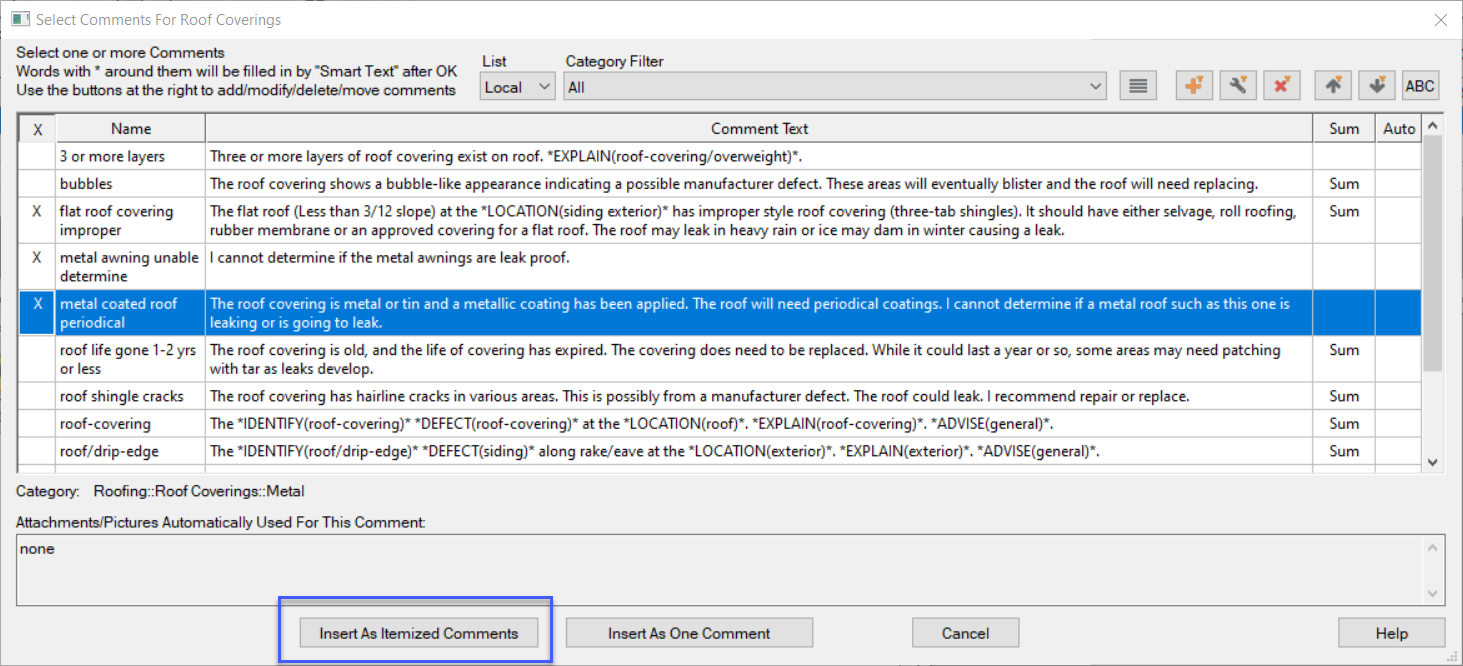Move the comment down with the down-arrow icon
Viewport: 1463px width, 666px height.
1377,86
